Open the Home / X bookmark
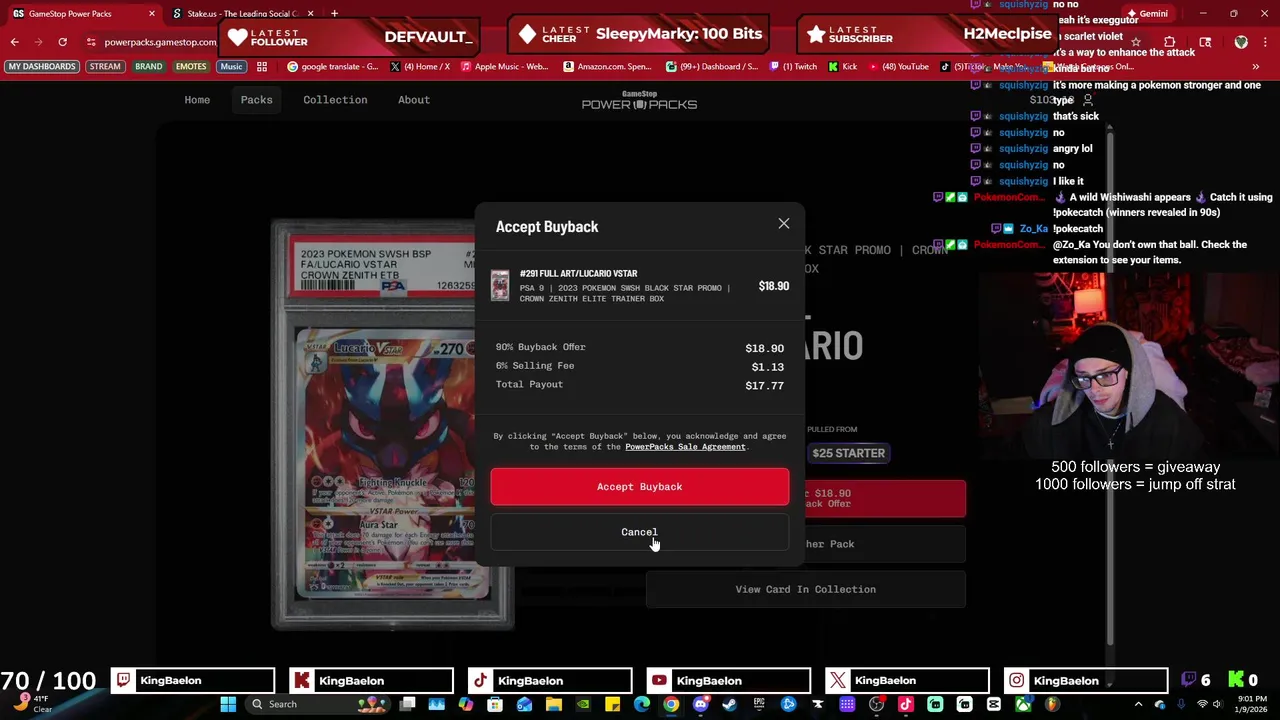1280x720 pixels. [x=420, y=67]
